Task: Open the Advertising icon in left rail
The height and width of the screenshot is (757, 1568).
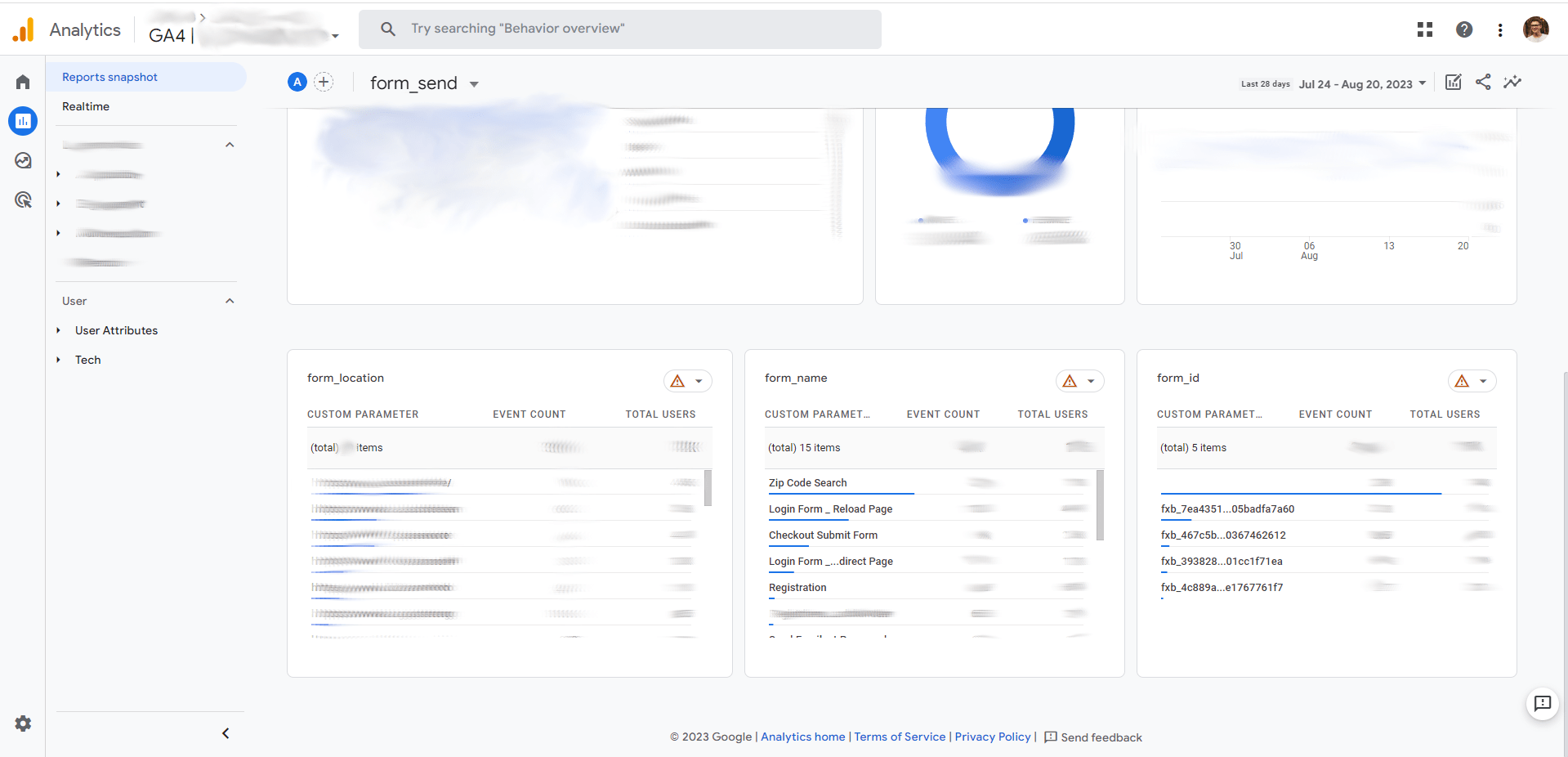Action: click(23, 199)
